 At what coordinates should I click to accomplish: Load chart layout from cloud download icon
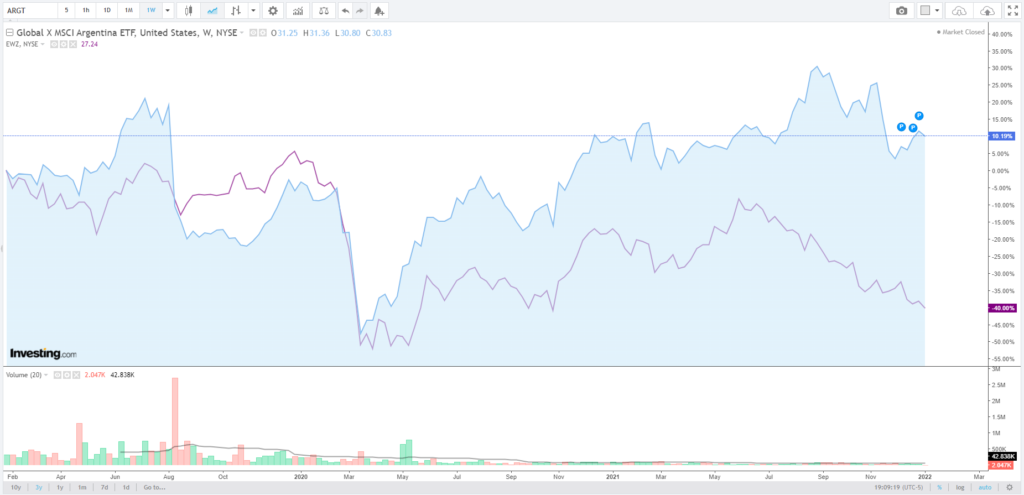pyautogui.click(x=959, y=10)
